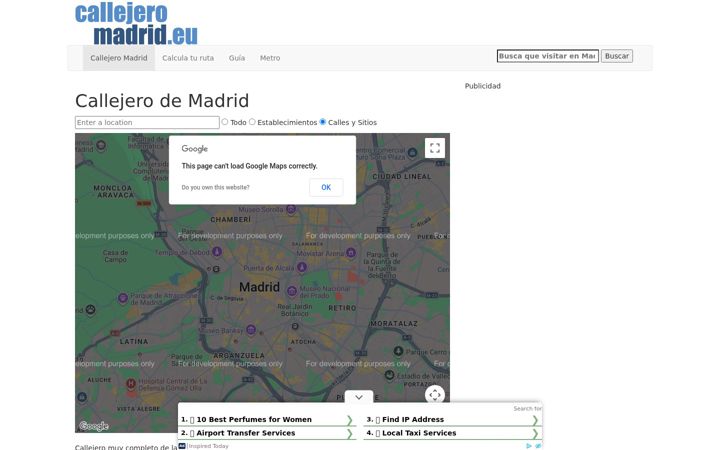
Task: Click the Museo Sorolla map marker
Action: point(291,209)
